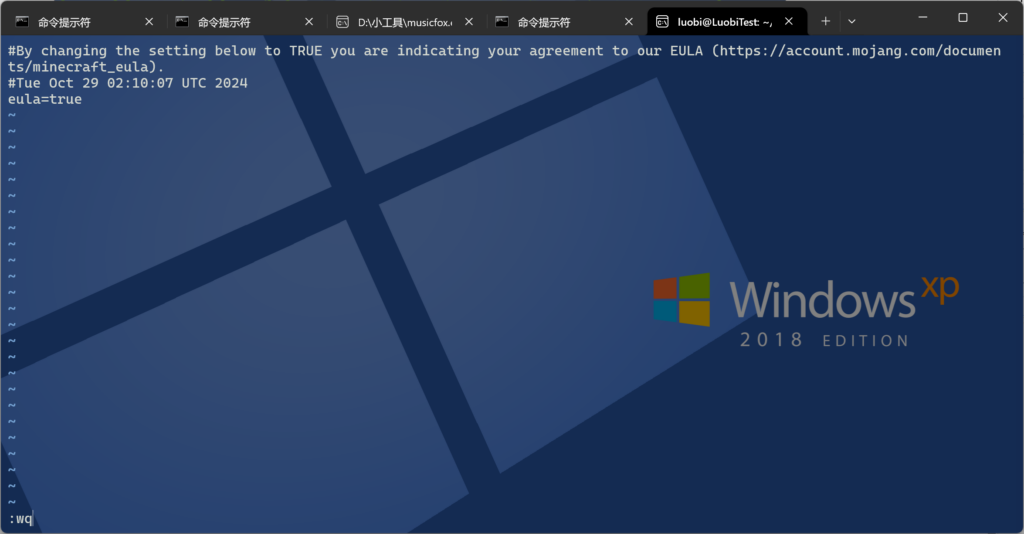Click the :wq command line at the bottom
Image resolution: width=1024 pixels, height=534 pixels.
point(20,518)
